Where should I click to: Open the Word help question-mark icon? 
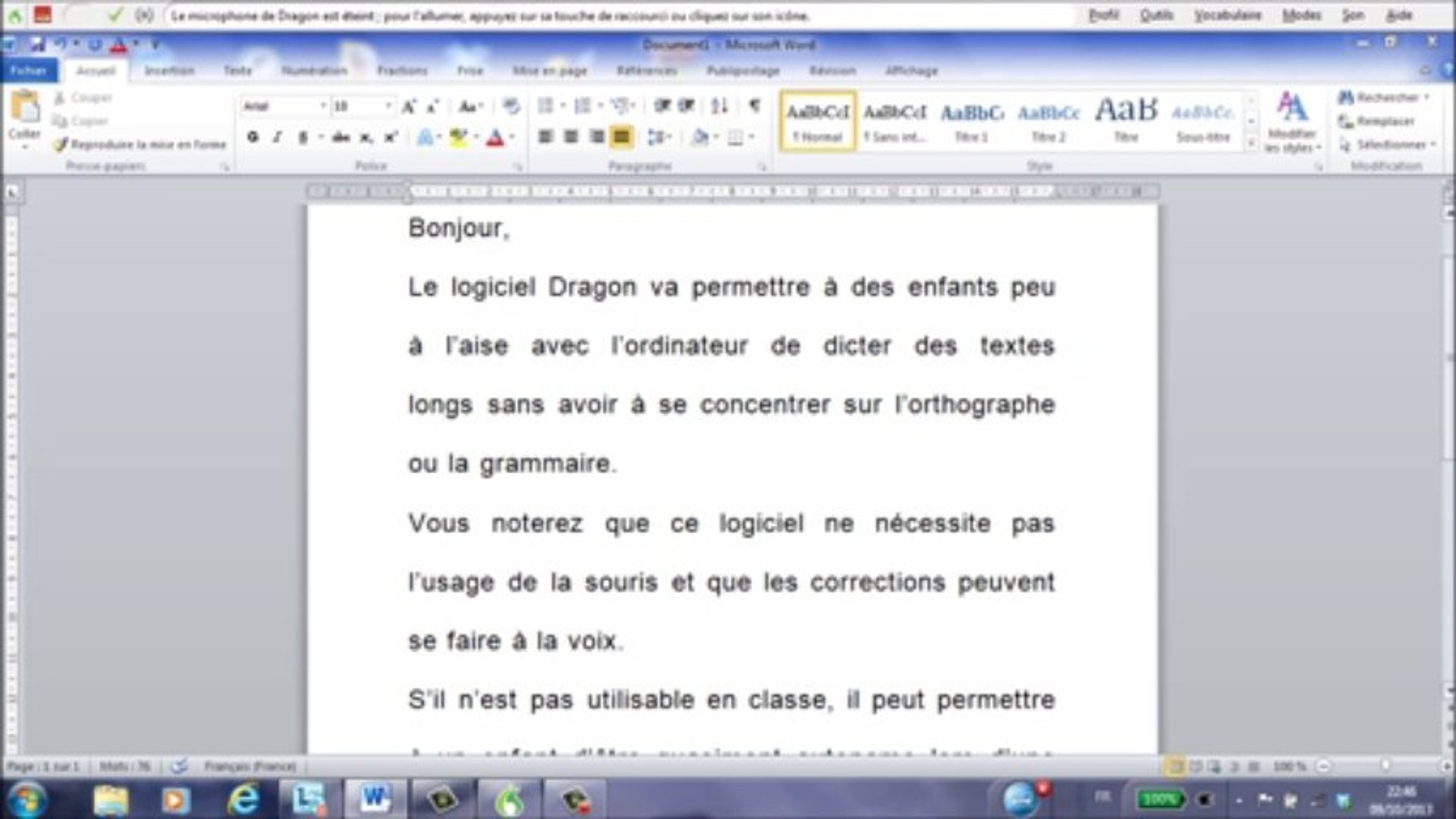[x=1447, y=70]
